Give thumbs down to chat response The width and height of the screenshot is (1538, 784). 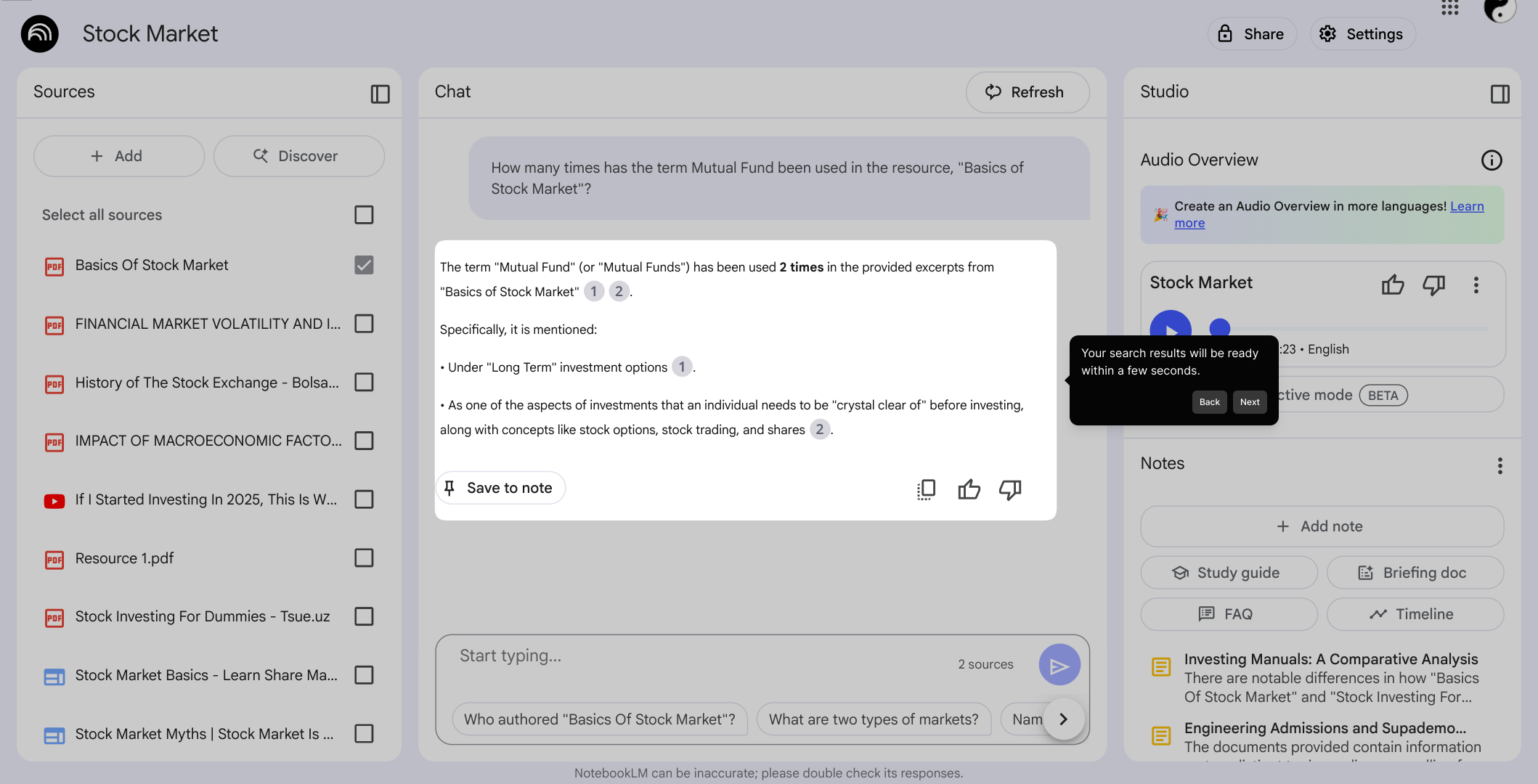1010,489
